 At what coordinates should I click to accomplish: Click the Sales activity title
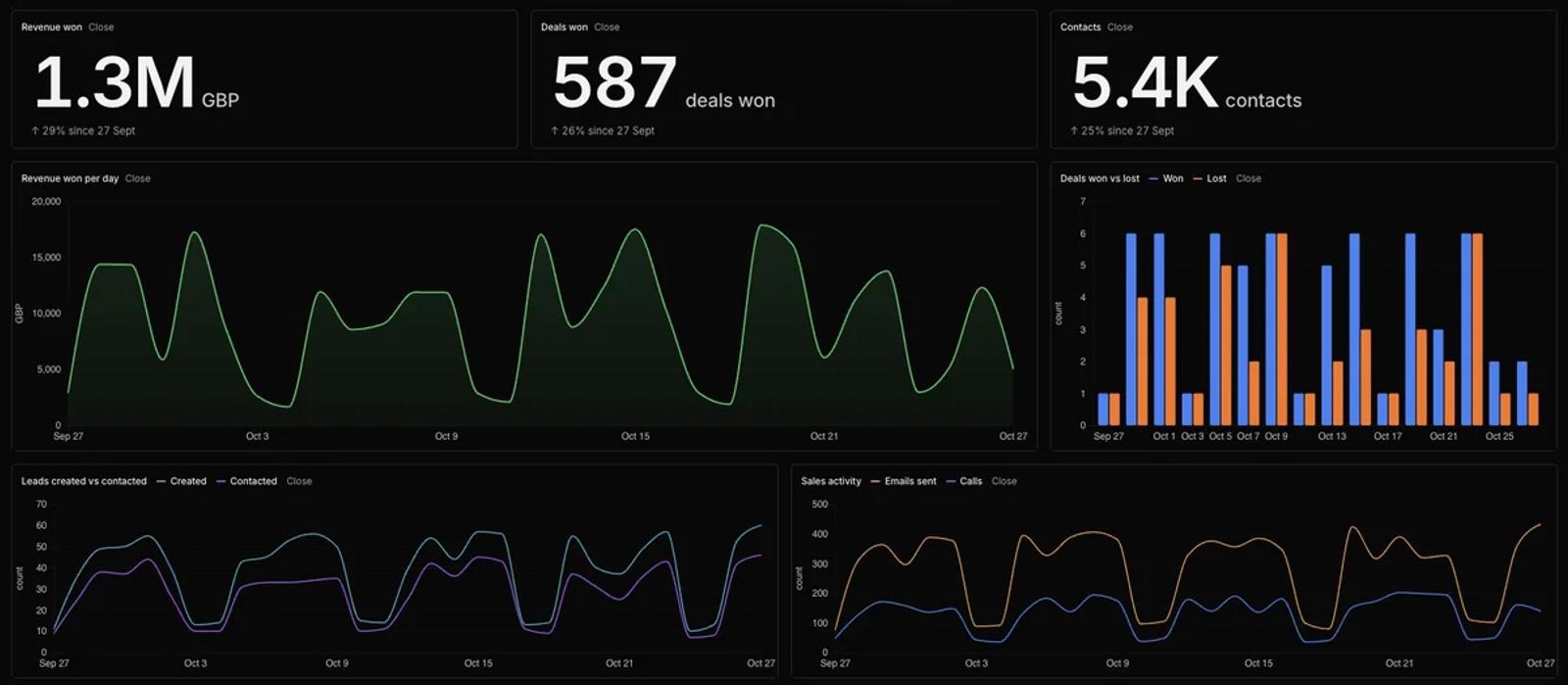pyautogui.click(x=831, y=481)
